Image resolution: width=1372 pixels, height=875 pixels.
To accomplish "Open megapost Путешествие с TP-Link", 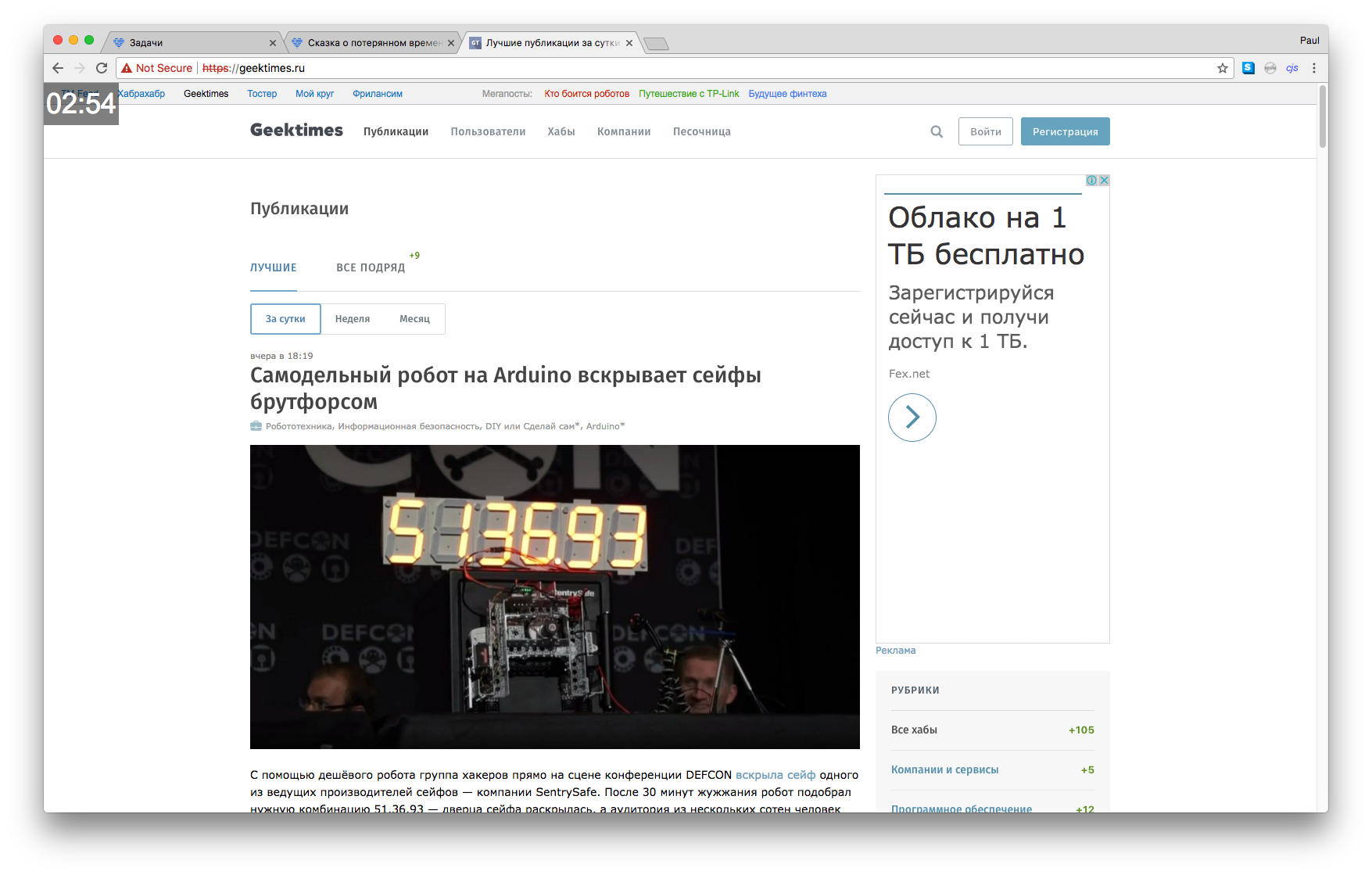I will (x=689, y=94).
